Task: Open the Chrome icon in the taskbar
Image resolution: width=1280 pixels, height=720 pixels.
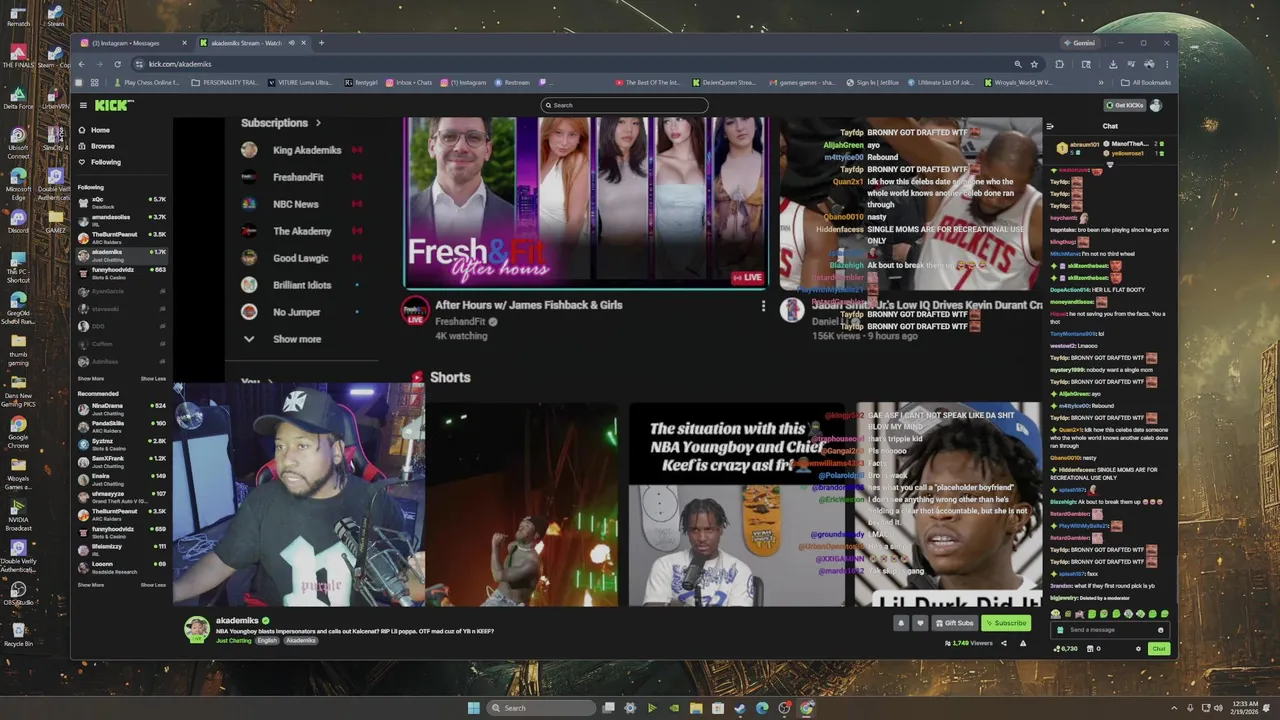Action: pos(807,708)
